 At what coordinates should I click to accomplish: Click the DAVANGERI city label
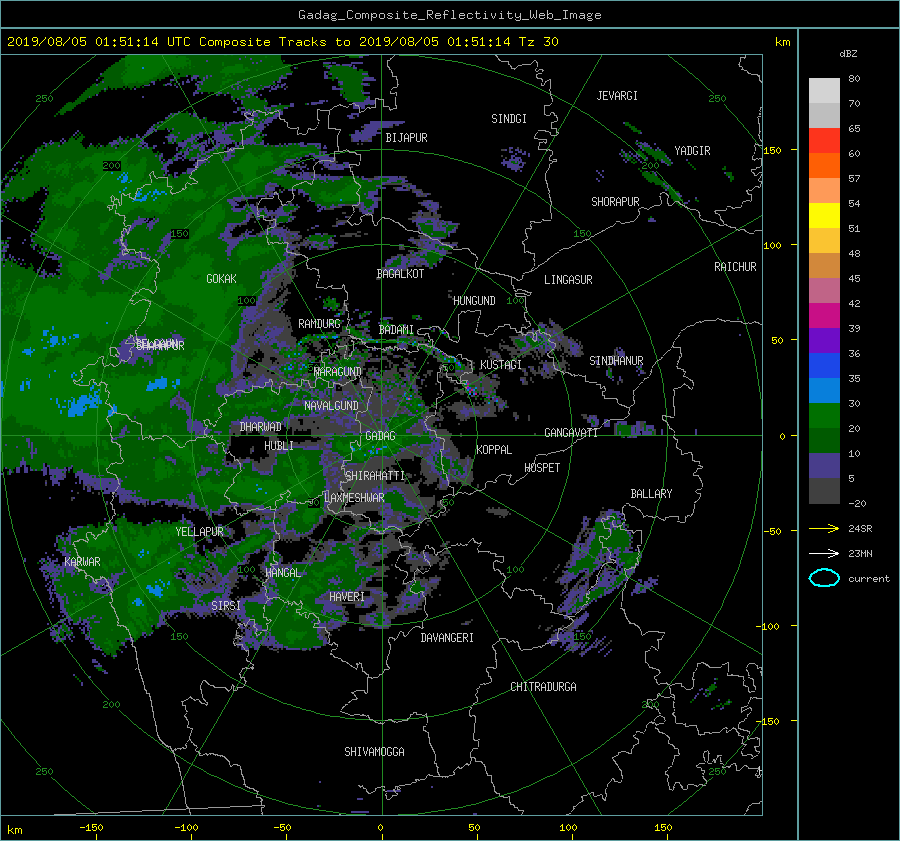coord(447,638)
